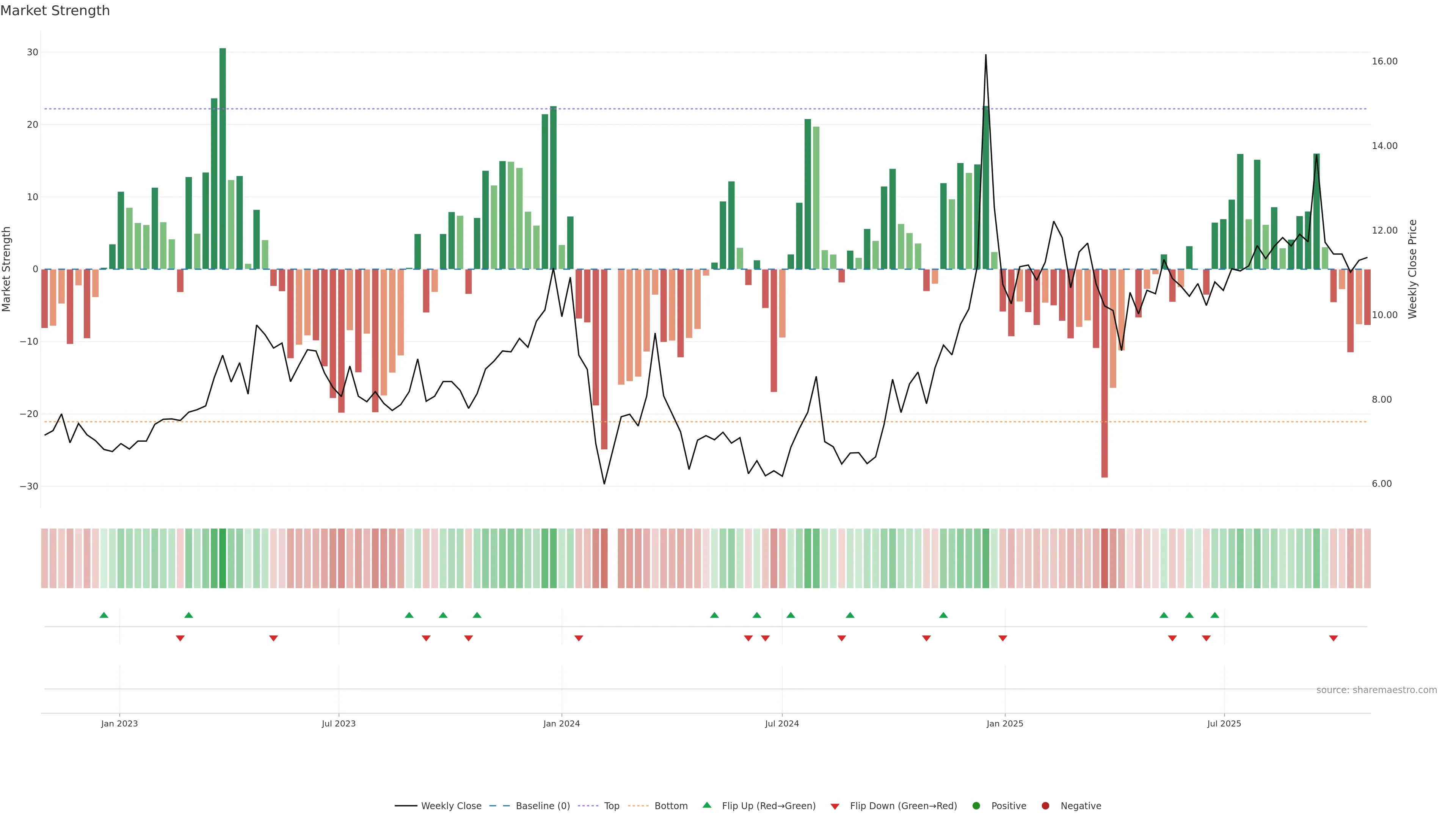Click the Positive green circle legend icon
This screenshot has height=819, width=1456.
pos(976,806)
